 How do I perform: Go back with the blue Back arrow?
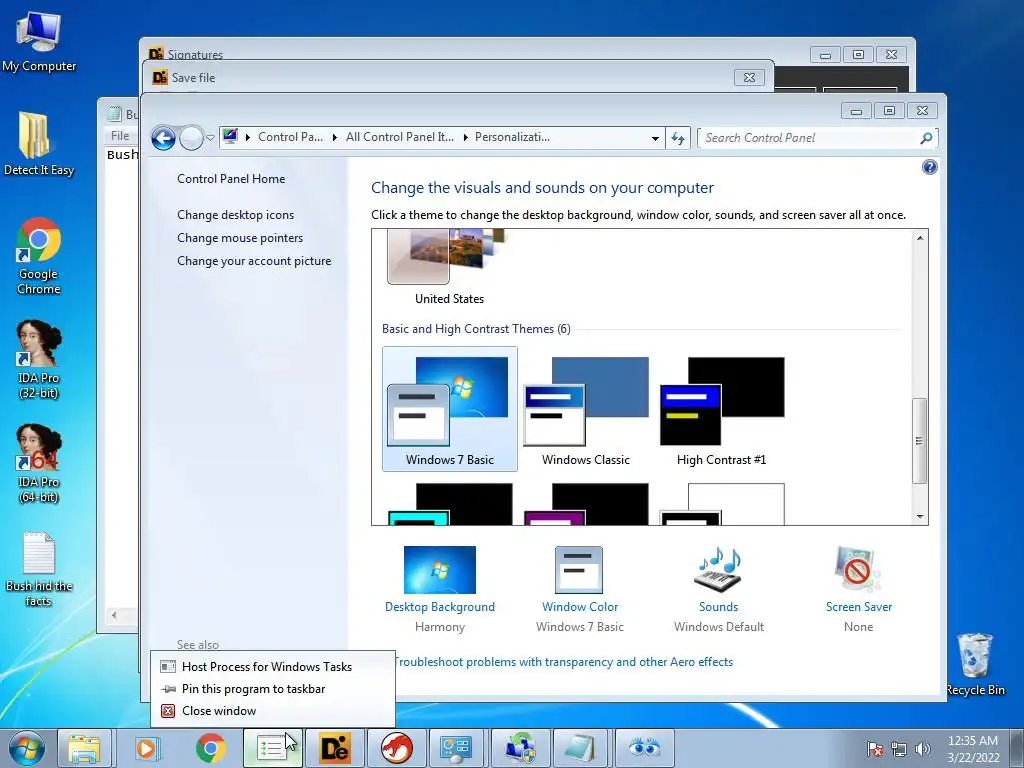tap(163, 138)
